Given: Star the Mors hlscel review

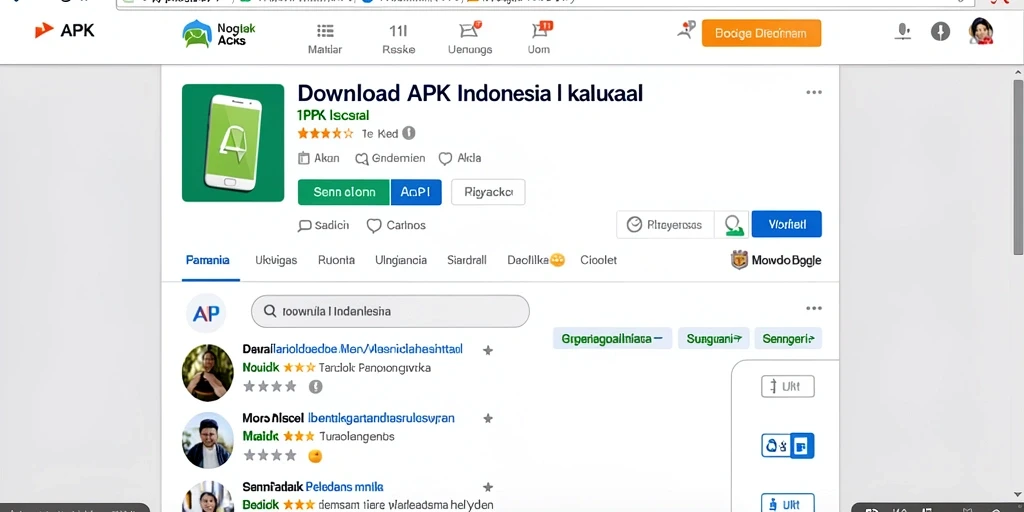Looking at the screenshot, I should point(487,419).
